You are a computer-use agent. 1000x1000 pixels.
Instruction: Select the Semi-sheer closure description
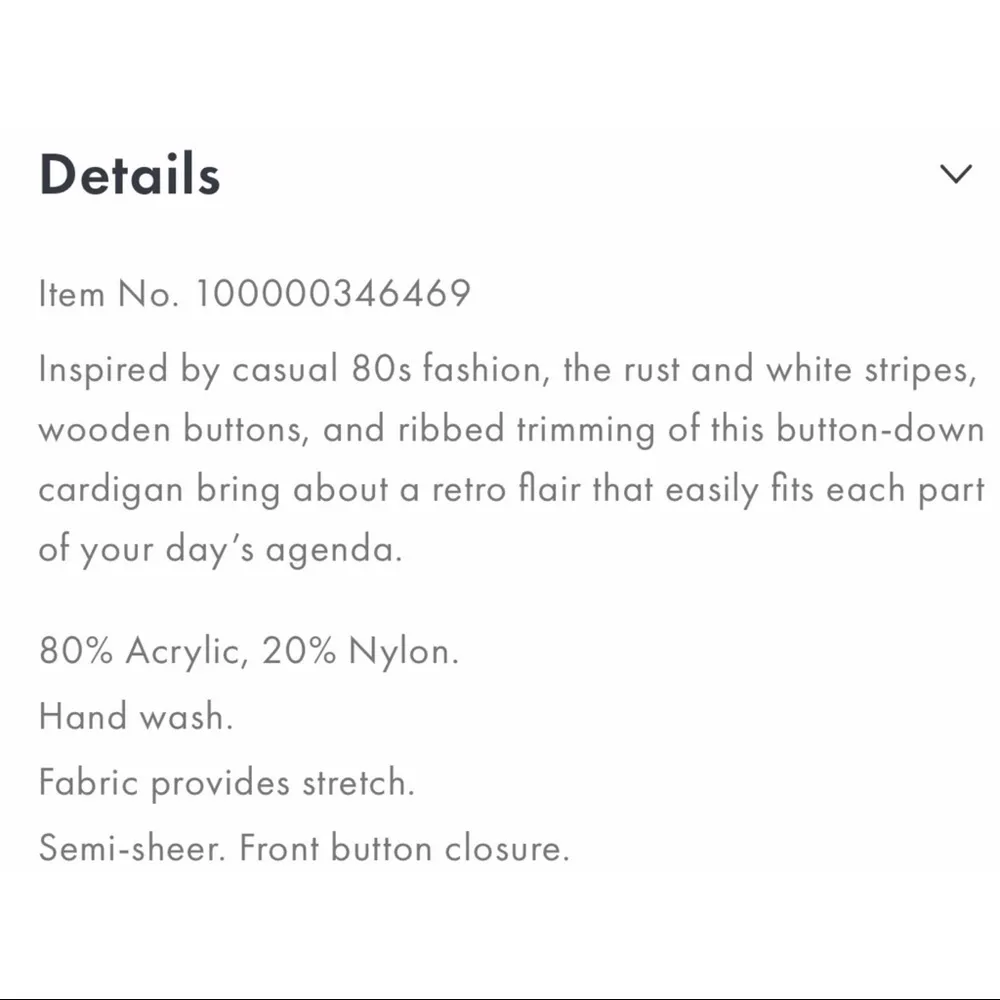[135, 847]
